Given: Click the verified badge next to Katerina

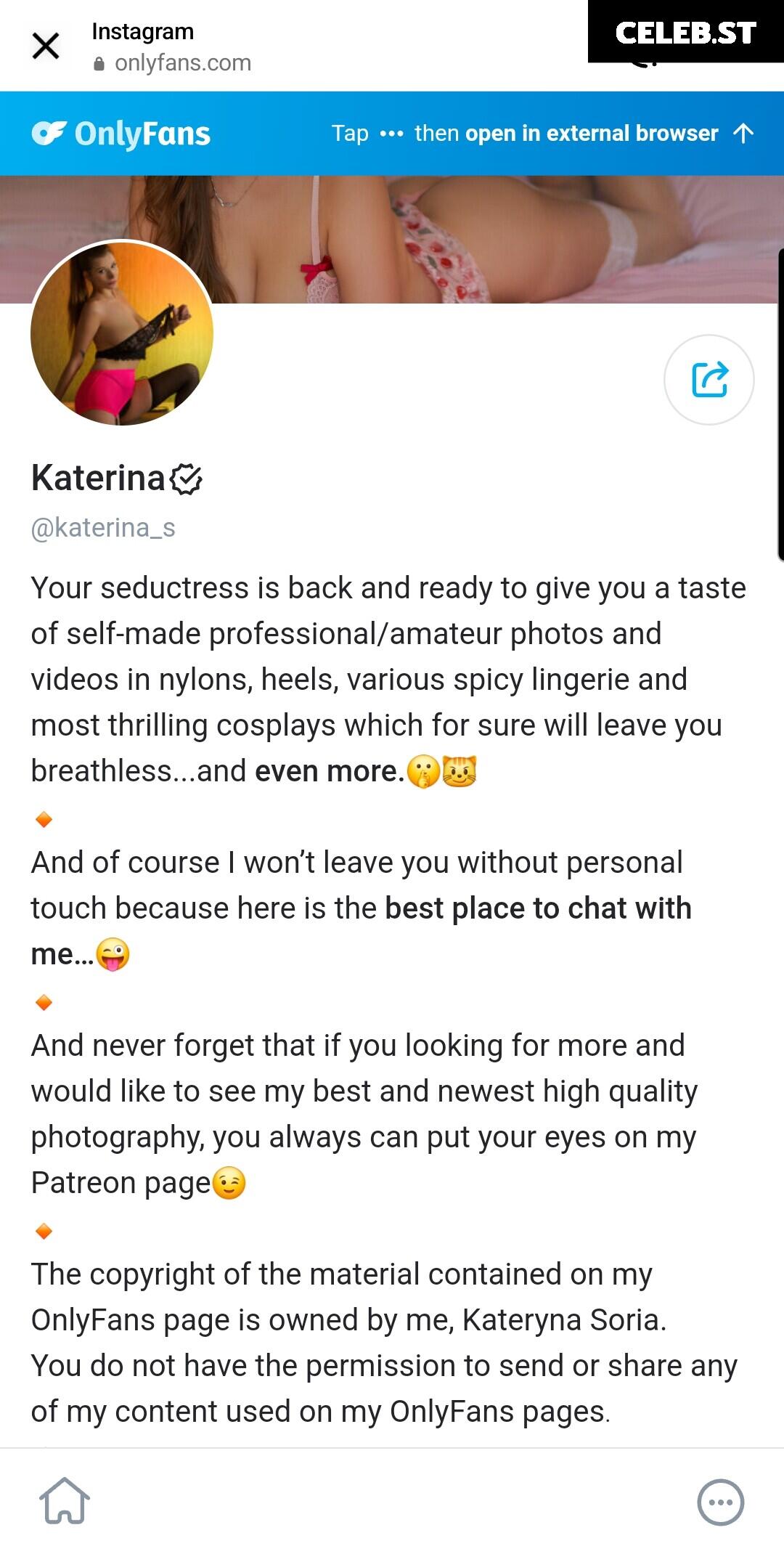Looking at the screenshot, I should coord(186,479).
